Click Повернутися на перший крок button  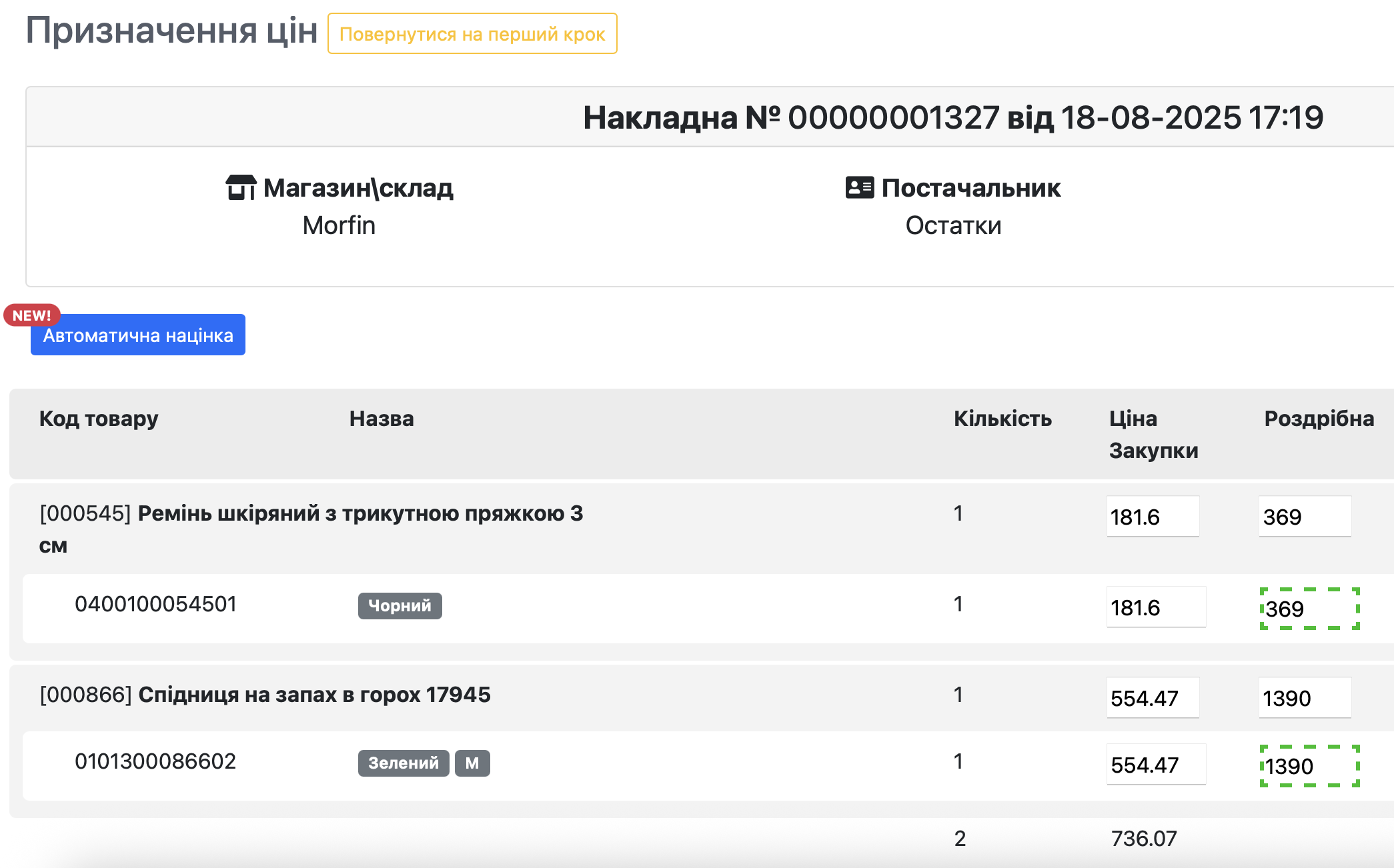(x=472, y=34)
